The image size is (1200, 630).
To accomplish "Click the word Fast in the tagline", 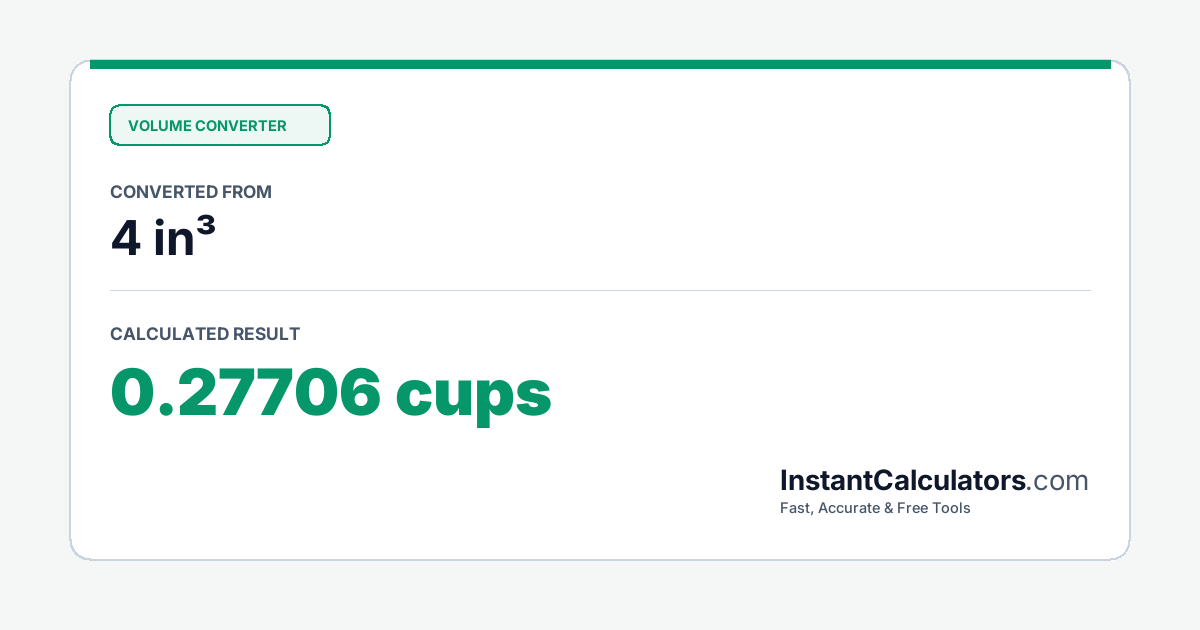I will pos(796,508).
